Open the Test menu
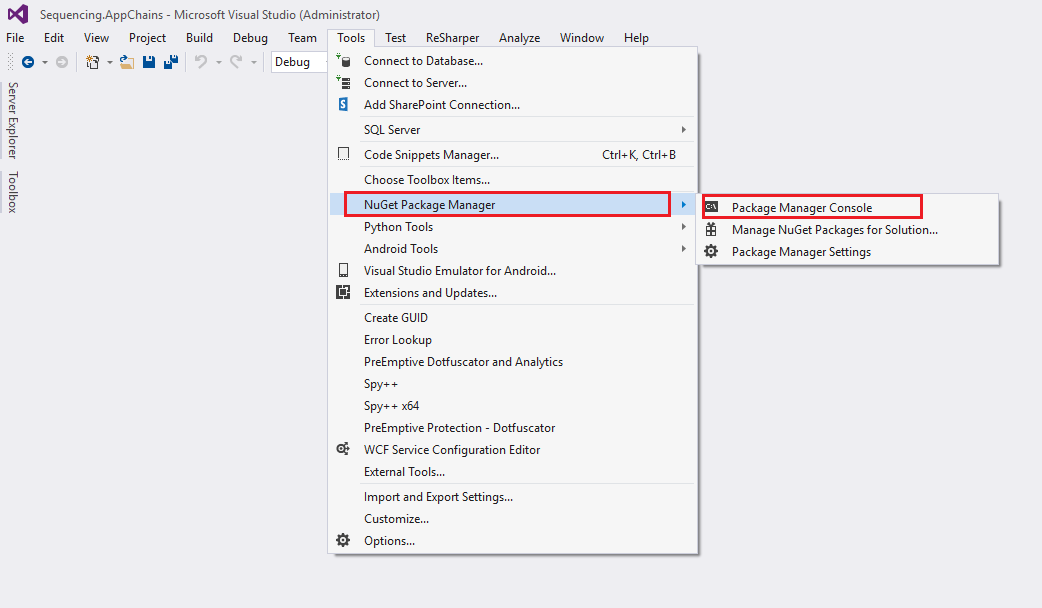 pyautogui.click(x=395, y=38)
